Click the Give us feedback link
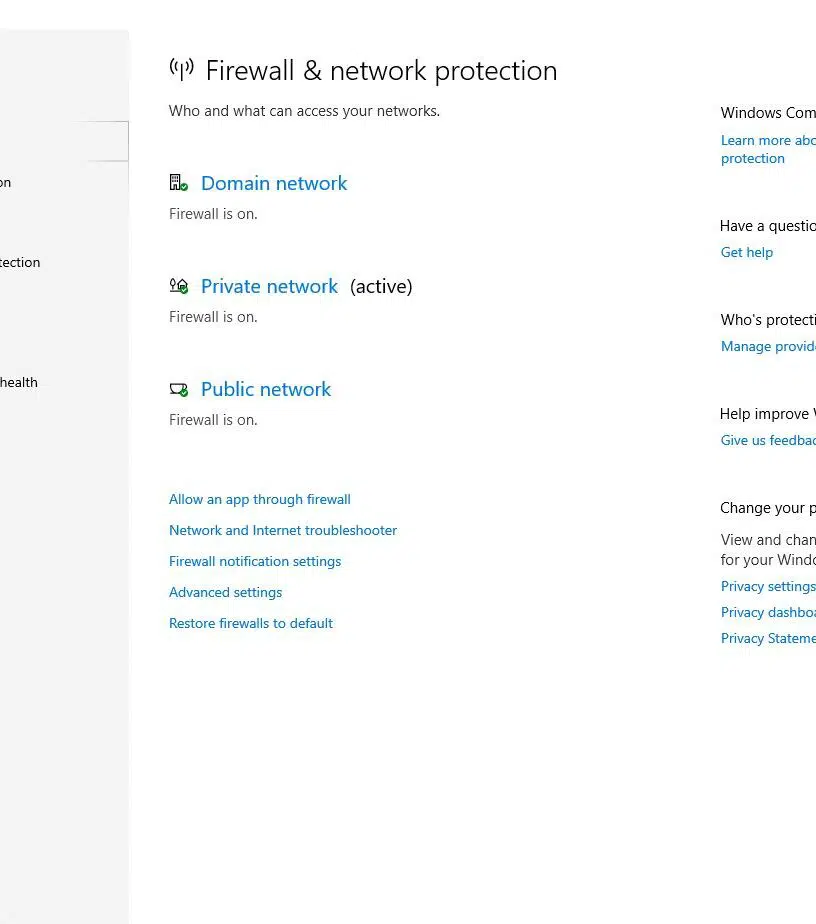This screenshot has height=924, width=816. tap(768, 440)
